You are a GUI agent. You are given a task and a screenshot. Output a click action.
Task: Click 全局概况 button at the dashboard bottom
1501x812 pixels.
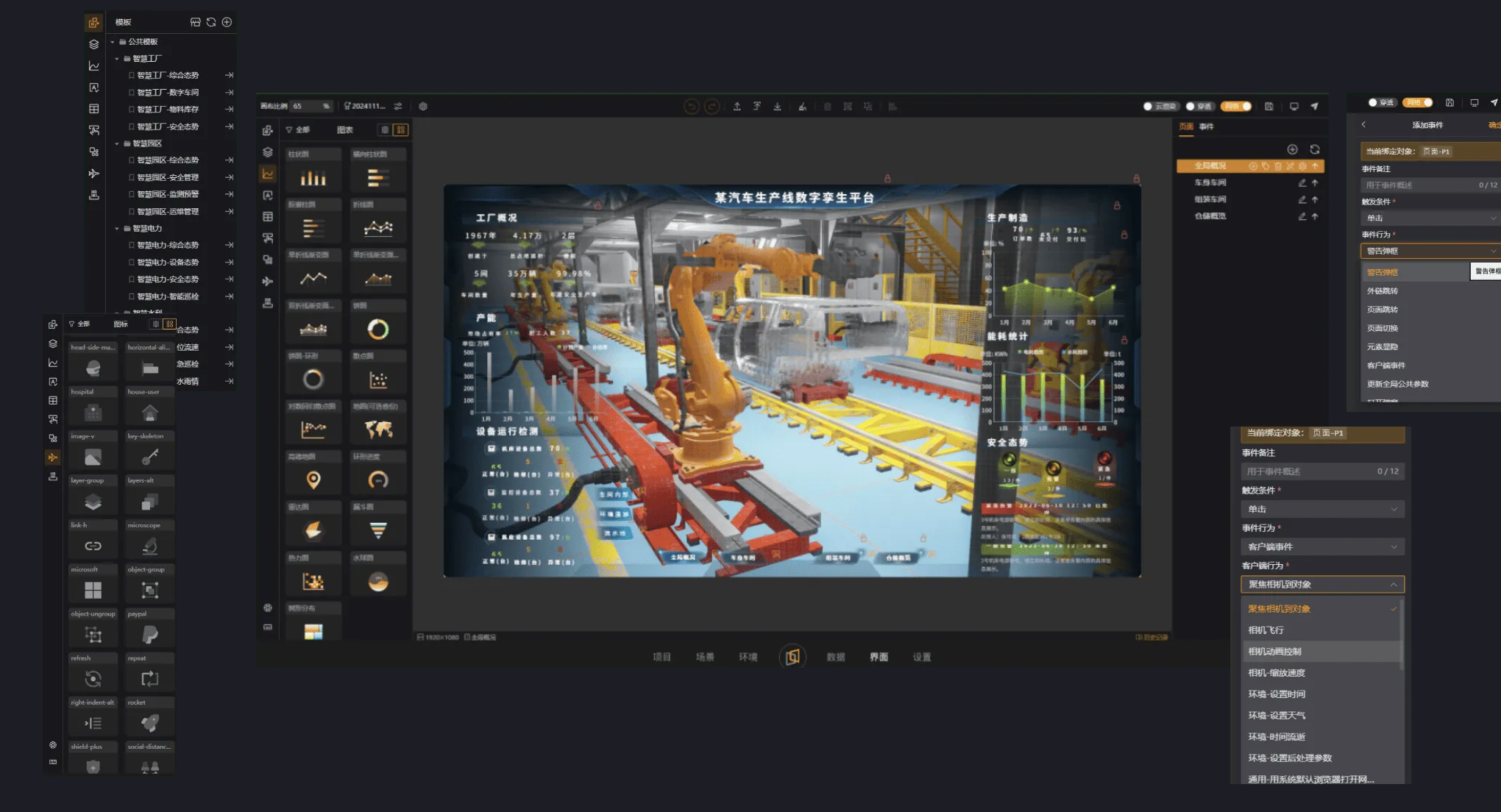(682, 558)
